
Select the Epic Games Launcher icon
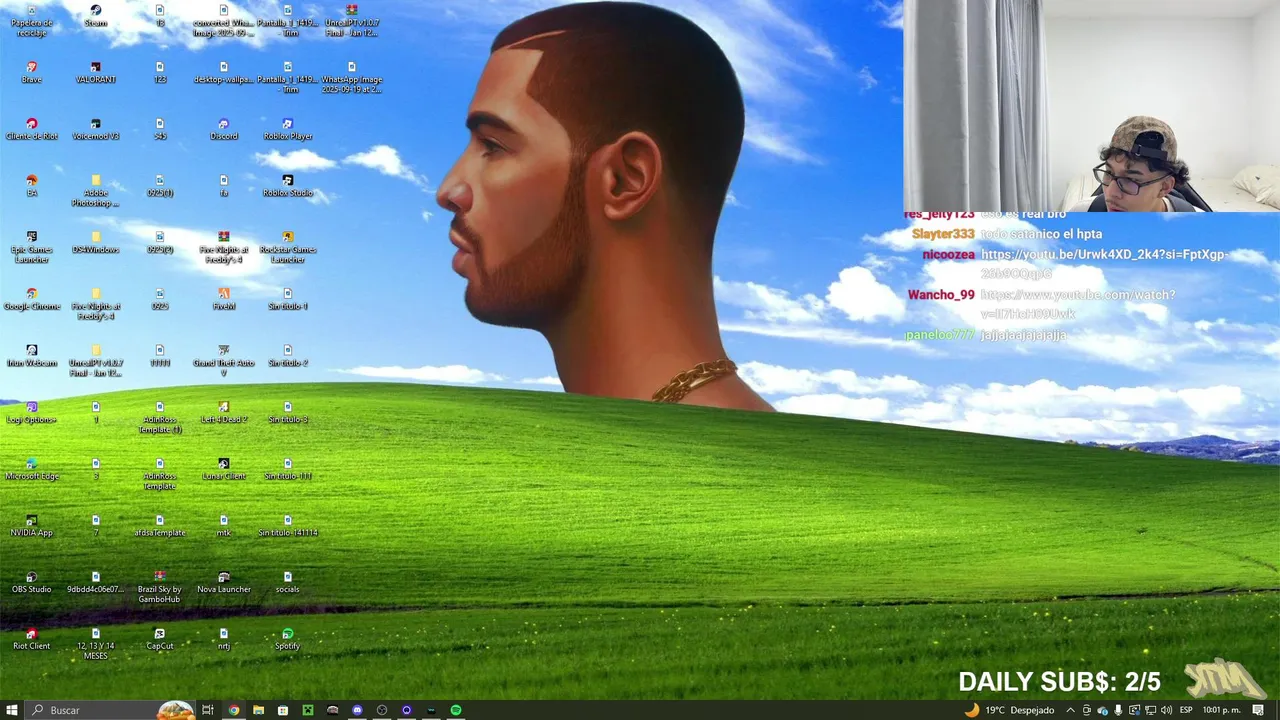[x=31, y=248]
